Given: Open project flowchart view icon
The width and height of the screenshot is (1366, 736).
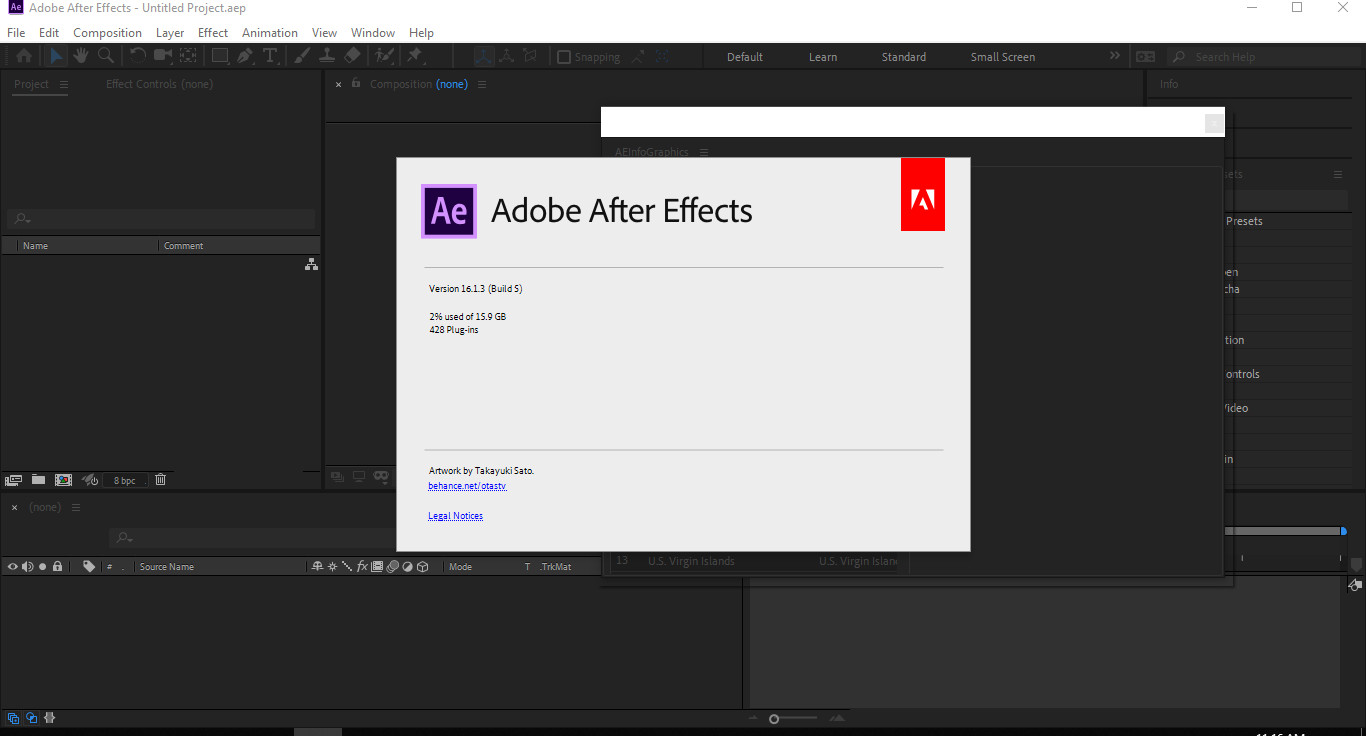Looking at the screenshot, I should pyautogui.click(x=311, y=264).
